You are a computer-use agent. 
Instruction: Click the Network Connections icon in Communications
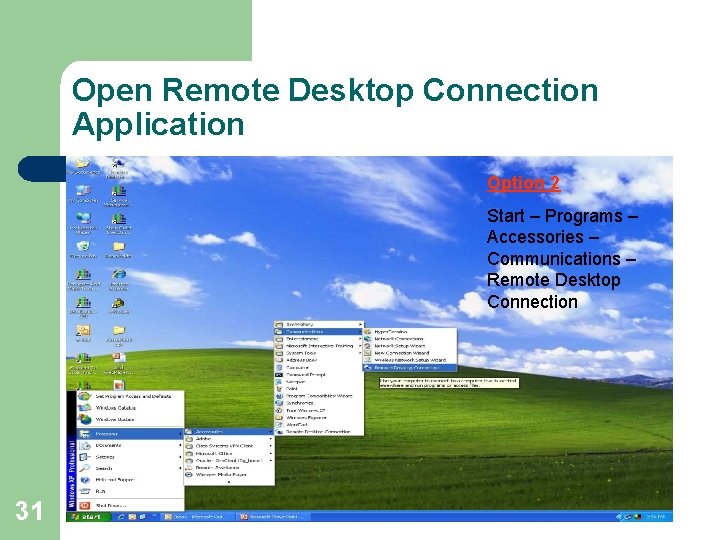[x=368, y=339]
